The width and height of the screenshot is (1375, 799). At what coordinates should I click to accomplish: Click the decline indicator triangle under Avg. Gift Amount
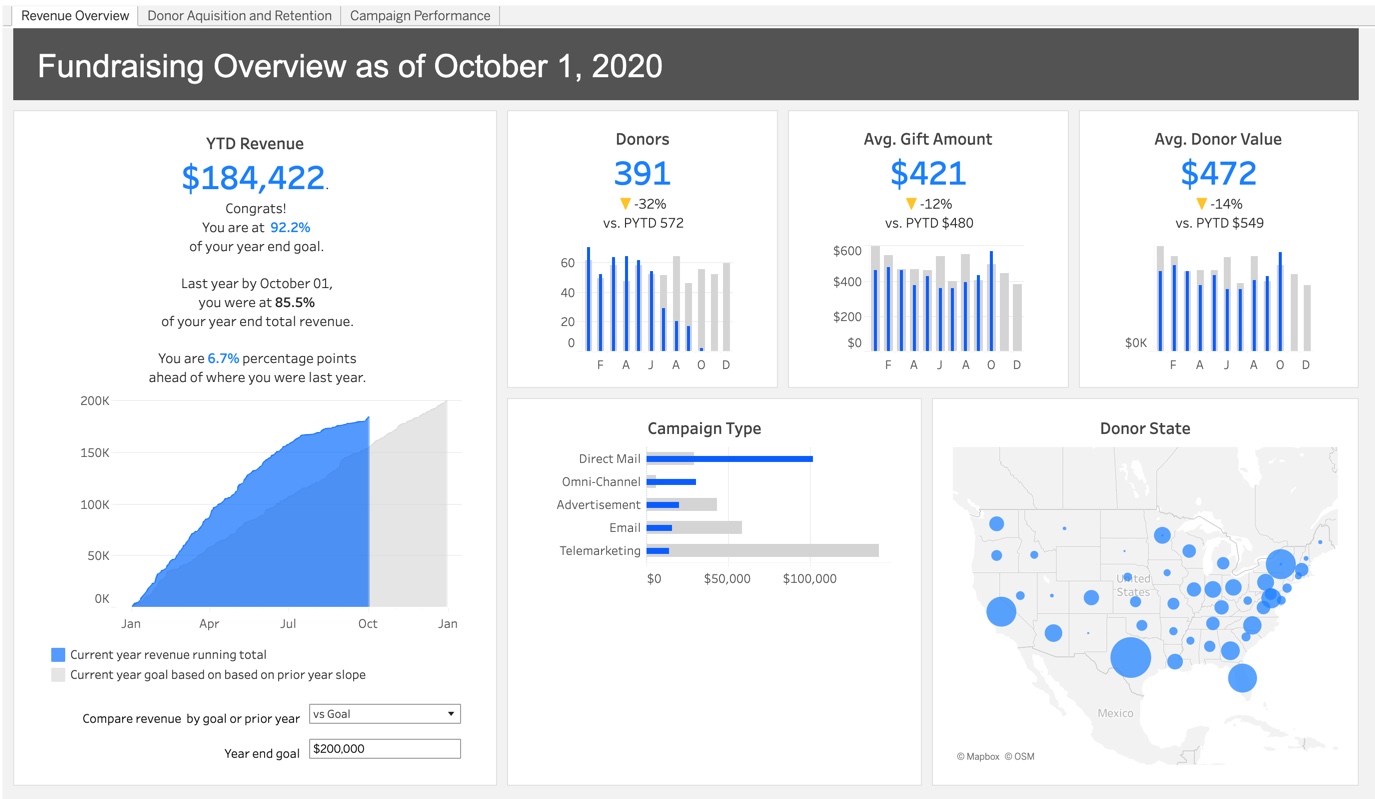(x=910, y=203)
